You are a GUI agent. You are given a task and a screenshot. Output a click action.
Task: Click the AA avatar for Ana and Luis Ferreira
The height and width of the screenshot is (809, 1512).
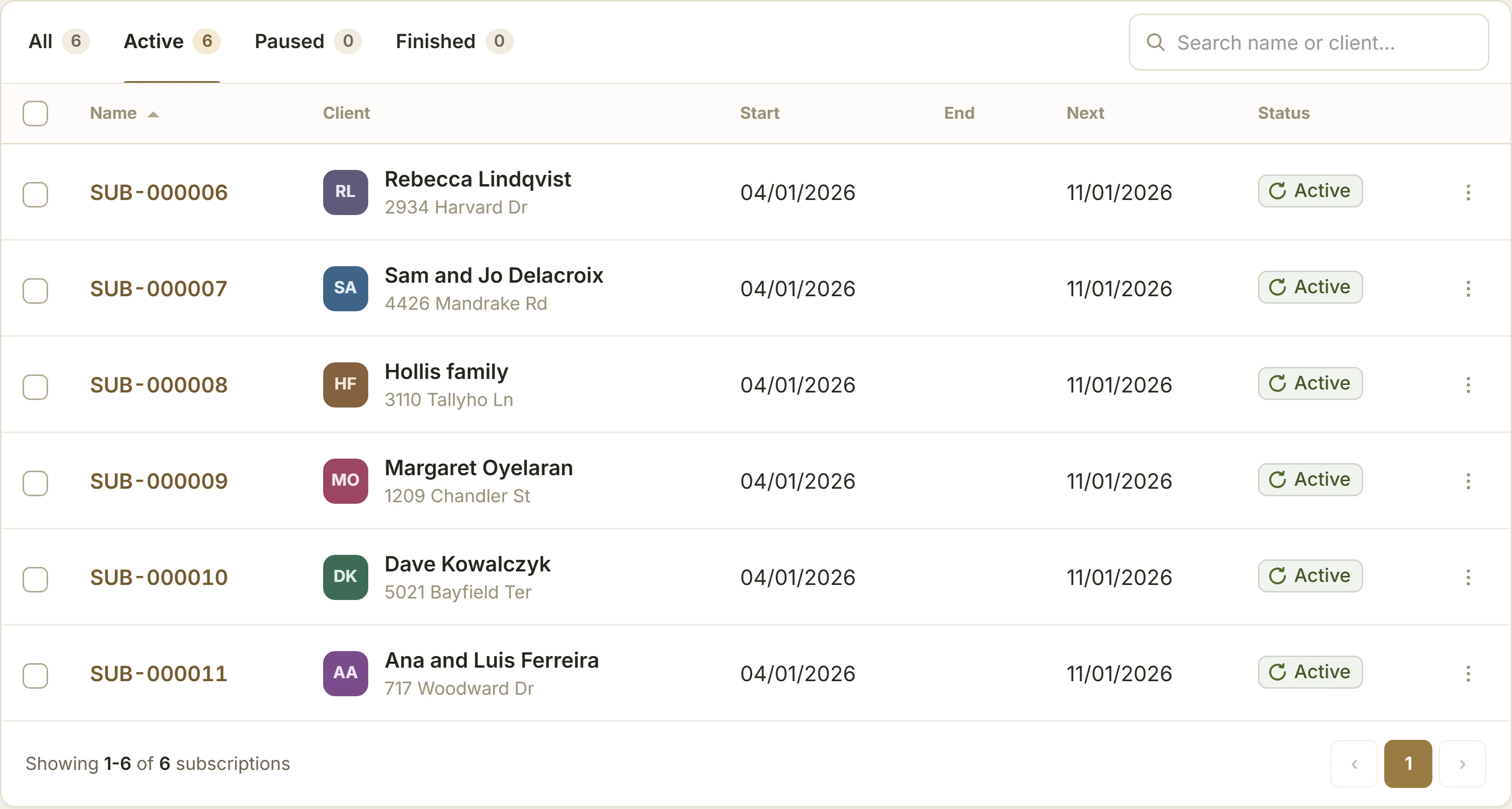[x=345, y=674]
